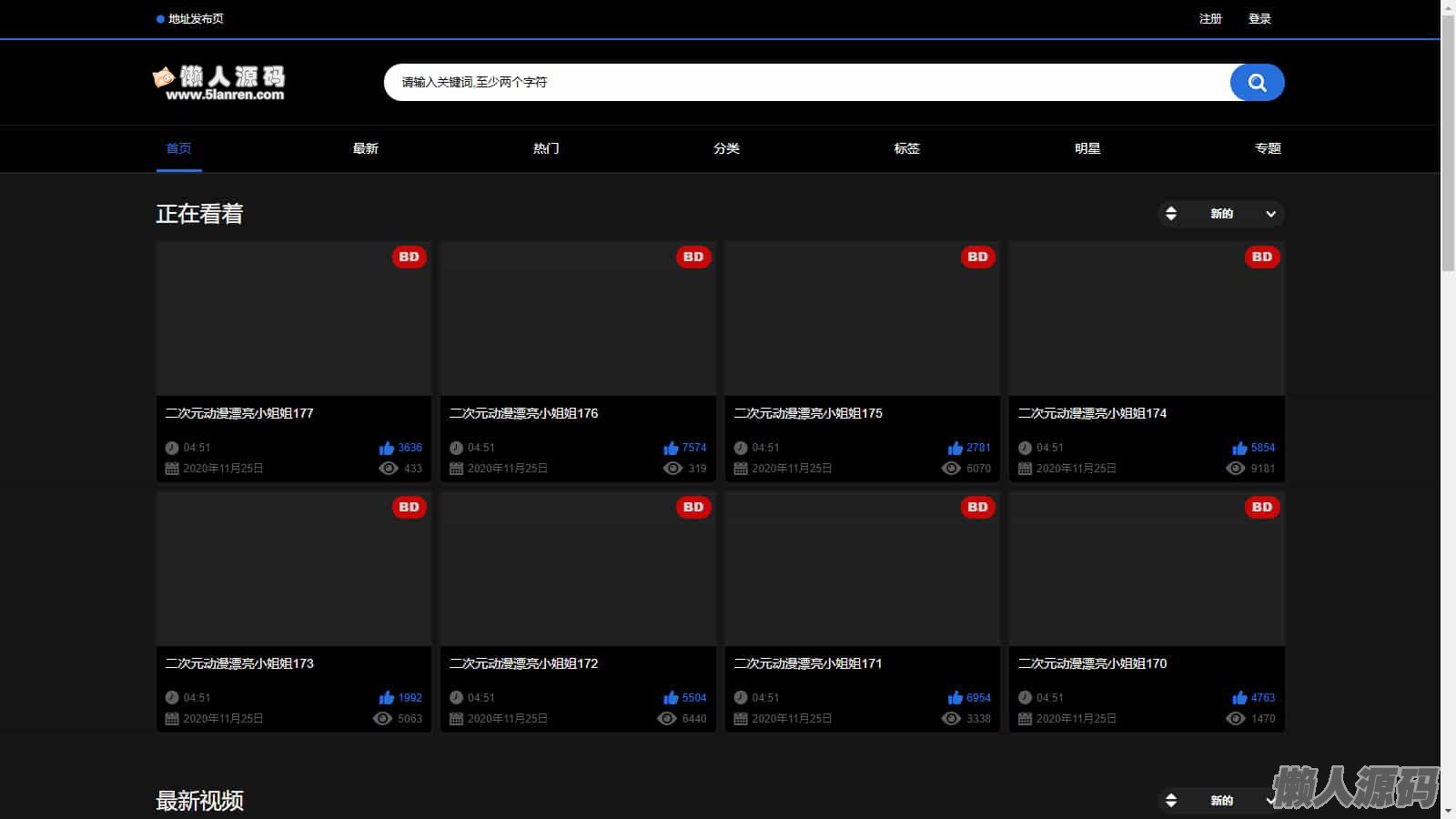1456x819 pixels.
Task: Switch to the 热门 tab
Action: coord(546,148)
